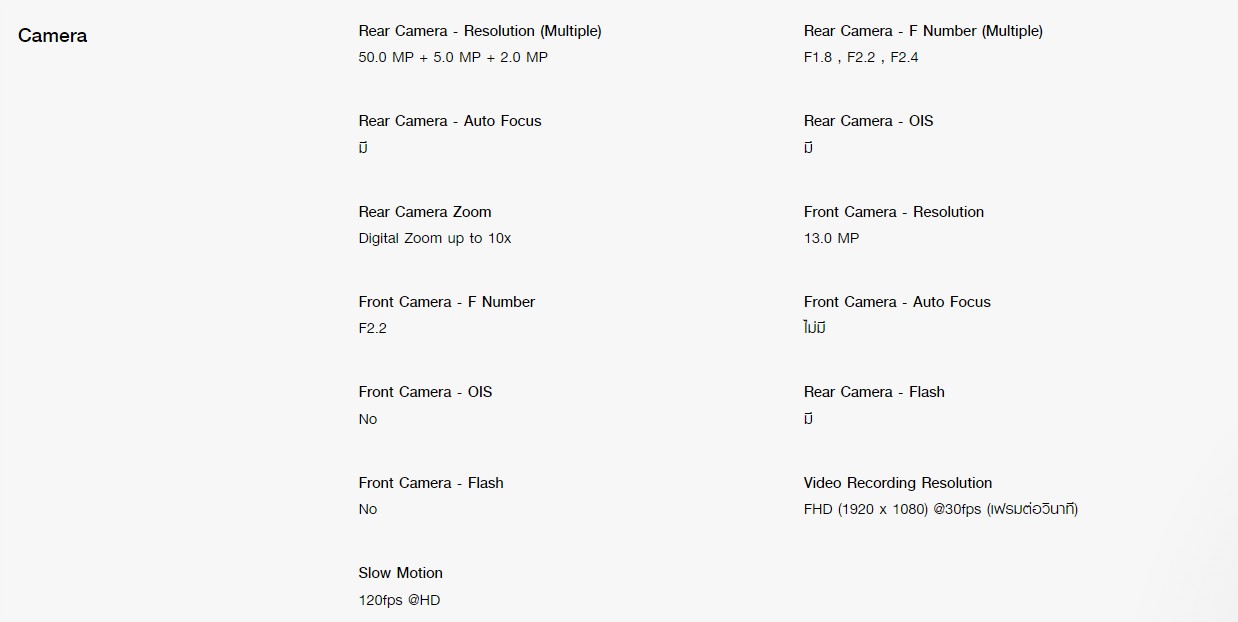The width and height of the screenshot is (1238, 622).
Task: Select the 120fps @HD value
Action: point(399,600)
